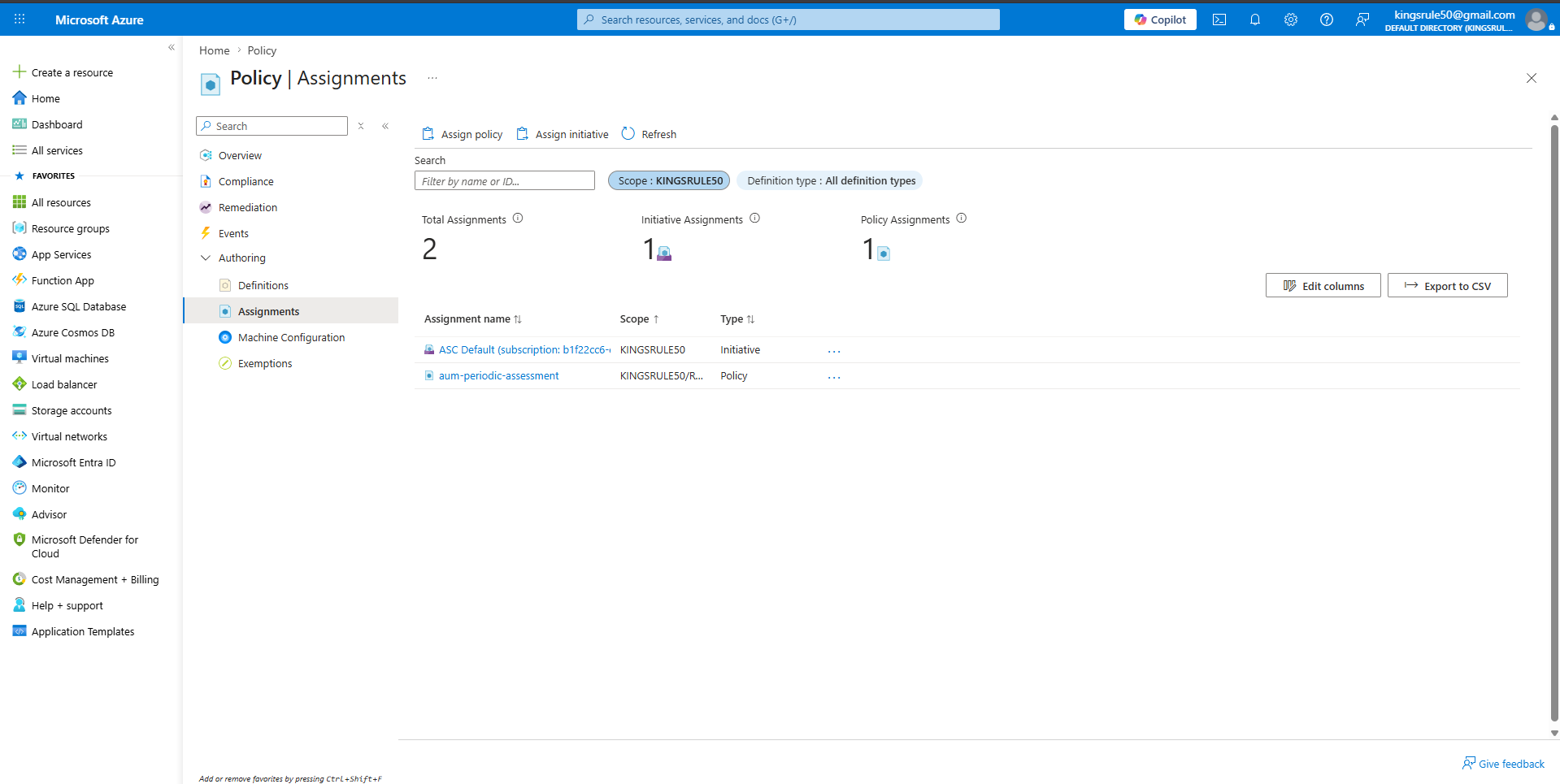This screenshot has height=784, width=1560.
Task: Focus the Filter by name or ID field
Action: pyautogui.click(x=504, y=181)
